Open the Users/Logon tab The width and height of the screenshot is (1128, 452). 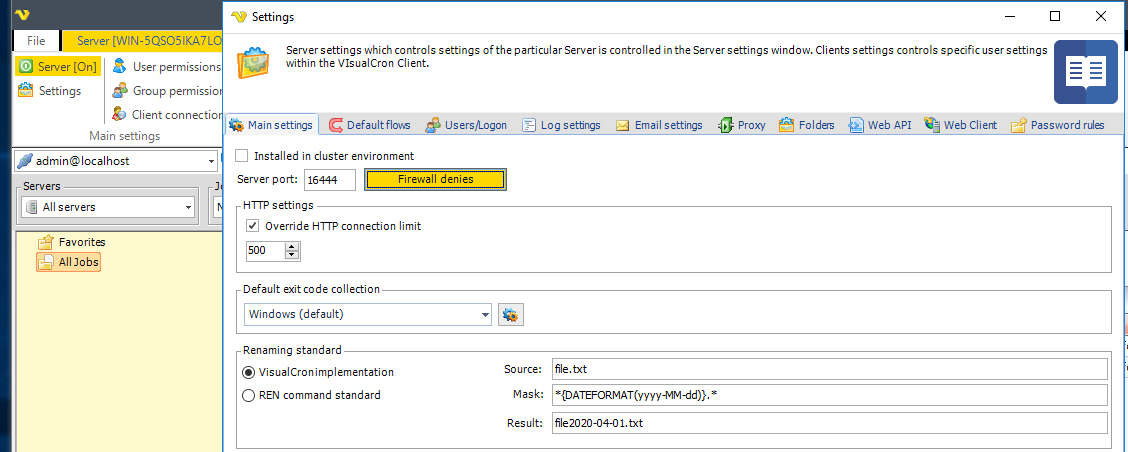[x=466, y=125]
